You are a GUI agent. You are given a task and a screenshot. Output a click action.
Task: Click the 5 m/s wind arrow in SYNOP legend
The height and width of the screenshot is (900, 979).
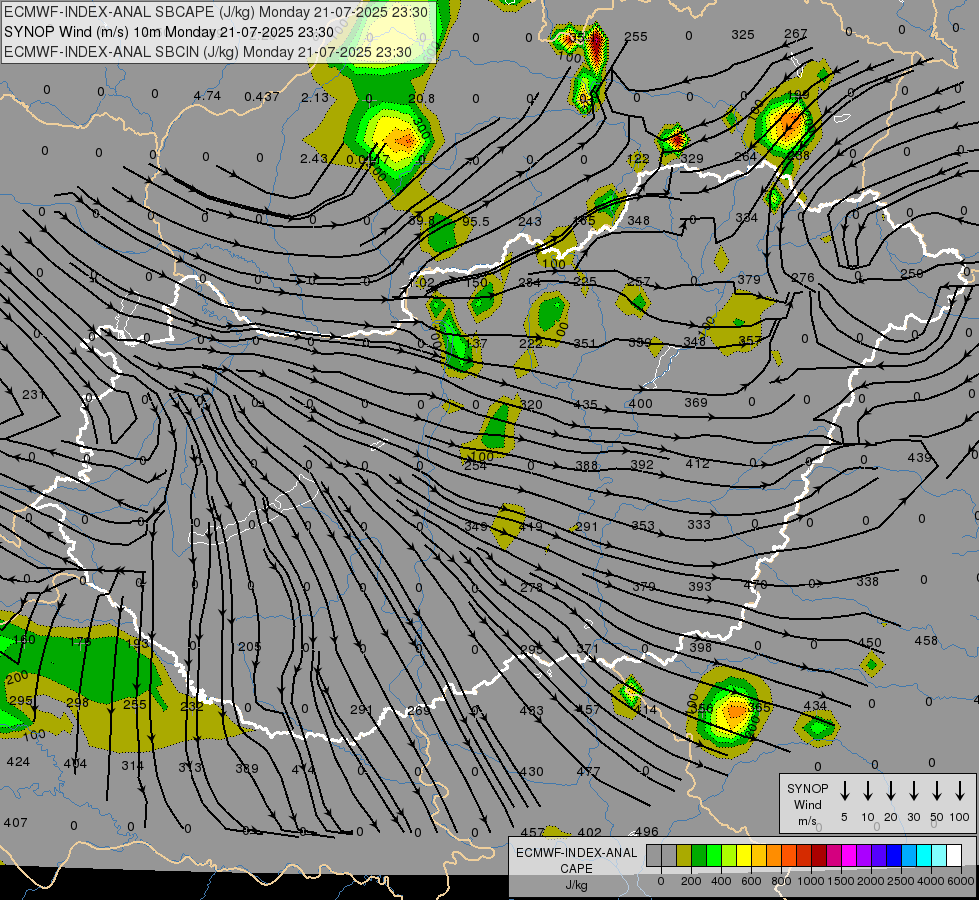[844, 791]
